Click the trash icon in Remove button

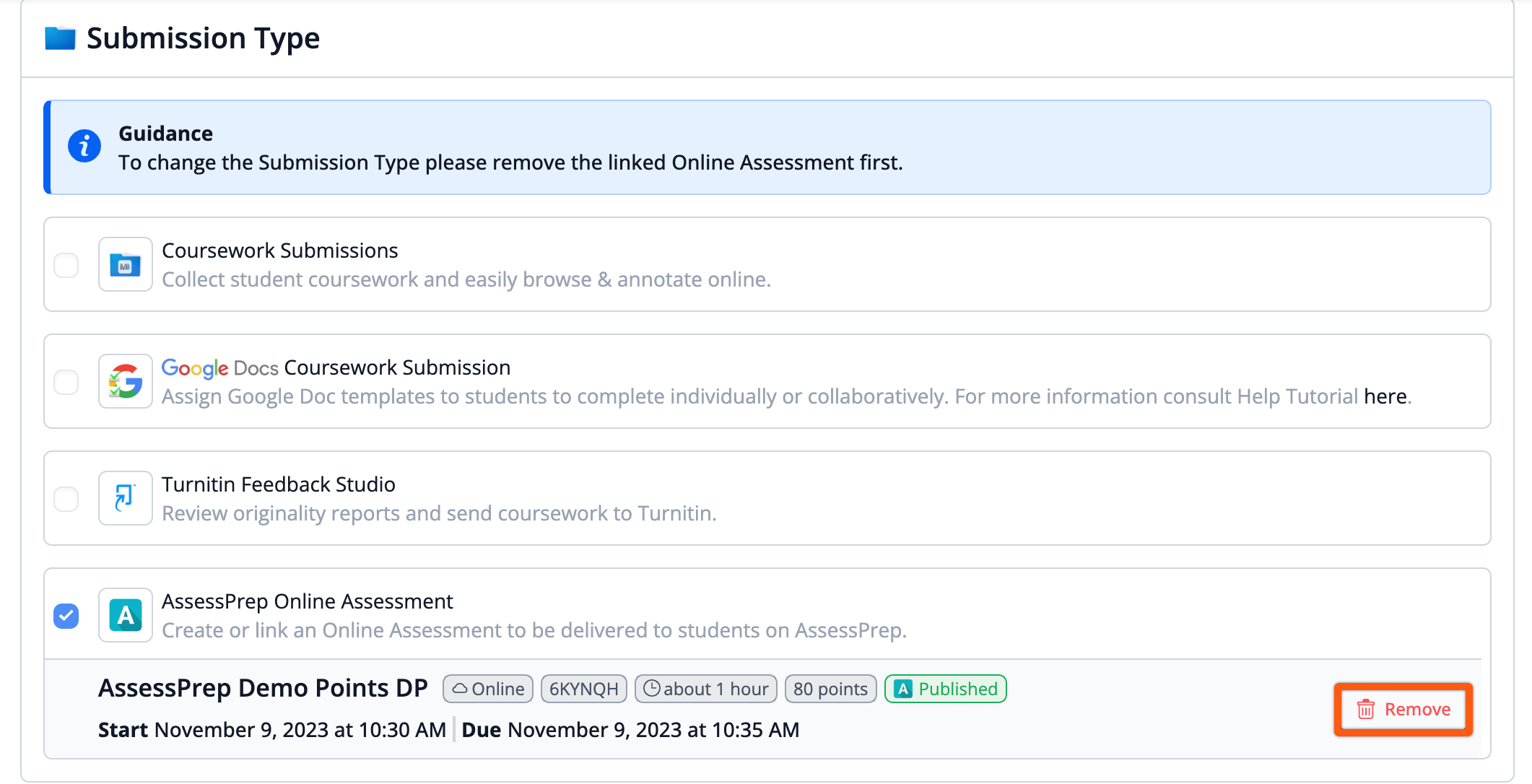click(1365, 710)
